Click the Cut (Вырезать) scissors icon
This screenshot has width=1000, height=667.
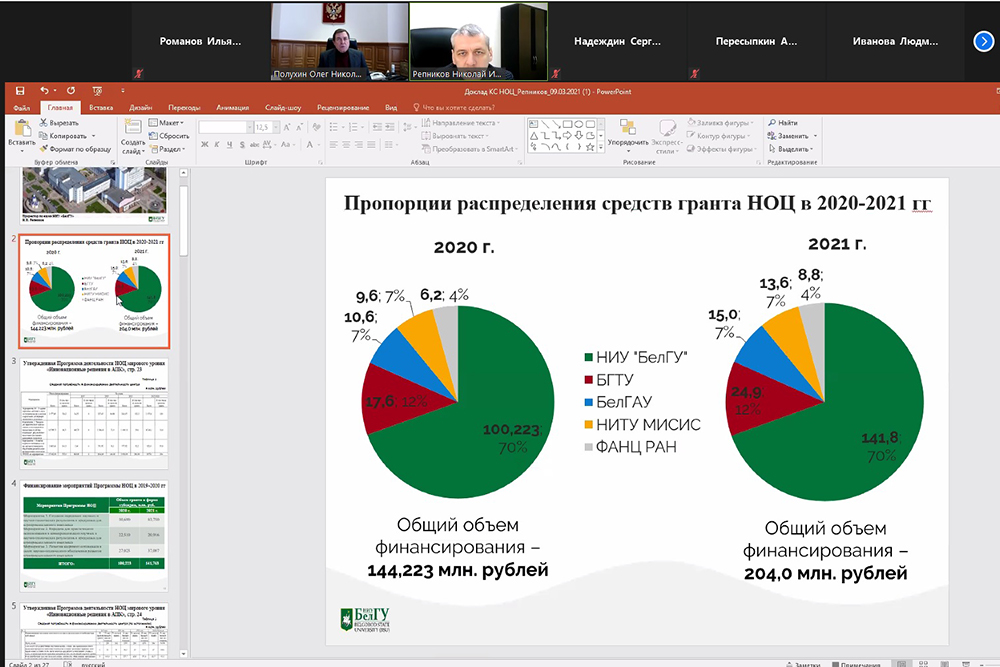click(44, 122)
